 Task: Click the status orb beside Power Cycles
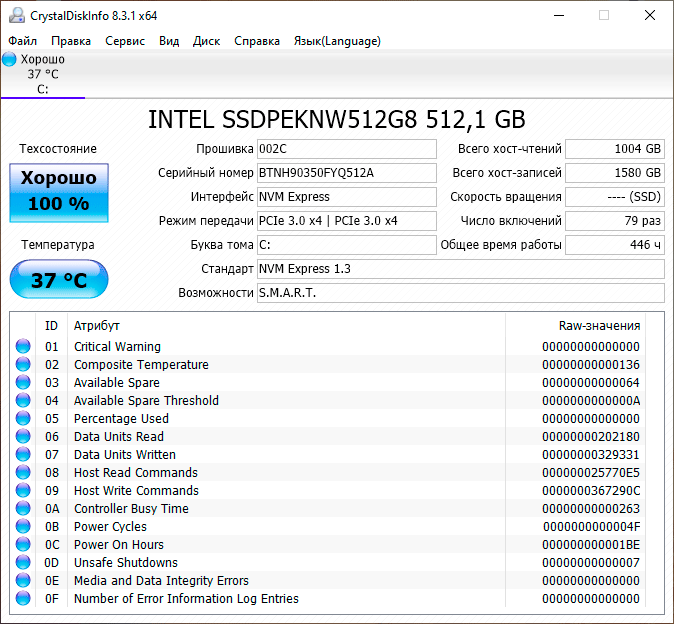[23, 527]
